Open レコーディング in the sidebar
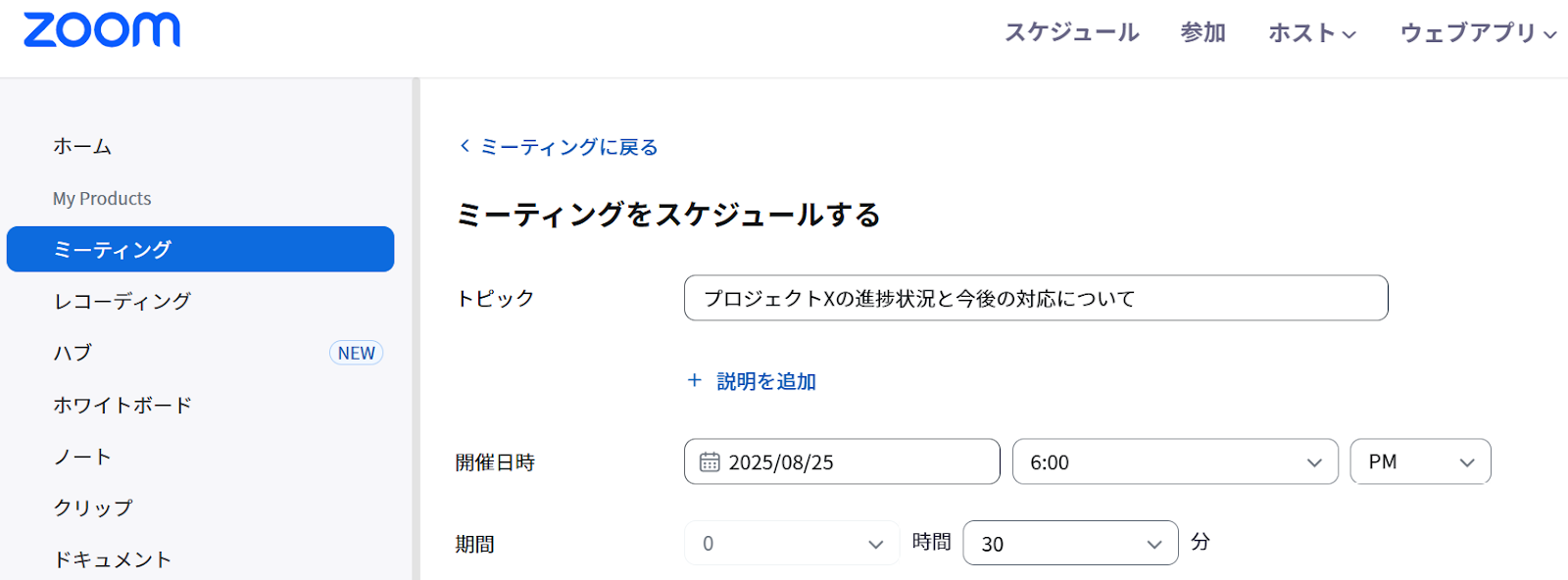The height and width of the screenshot is (580, 1568). [x=122, y=301]
